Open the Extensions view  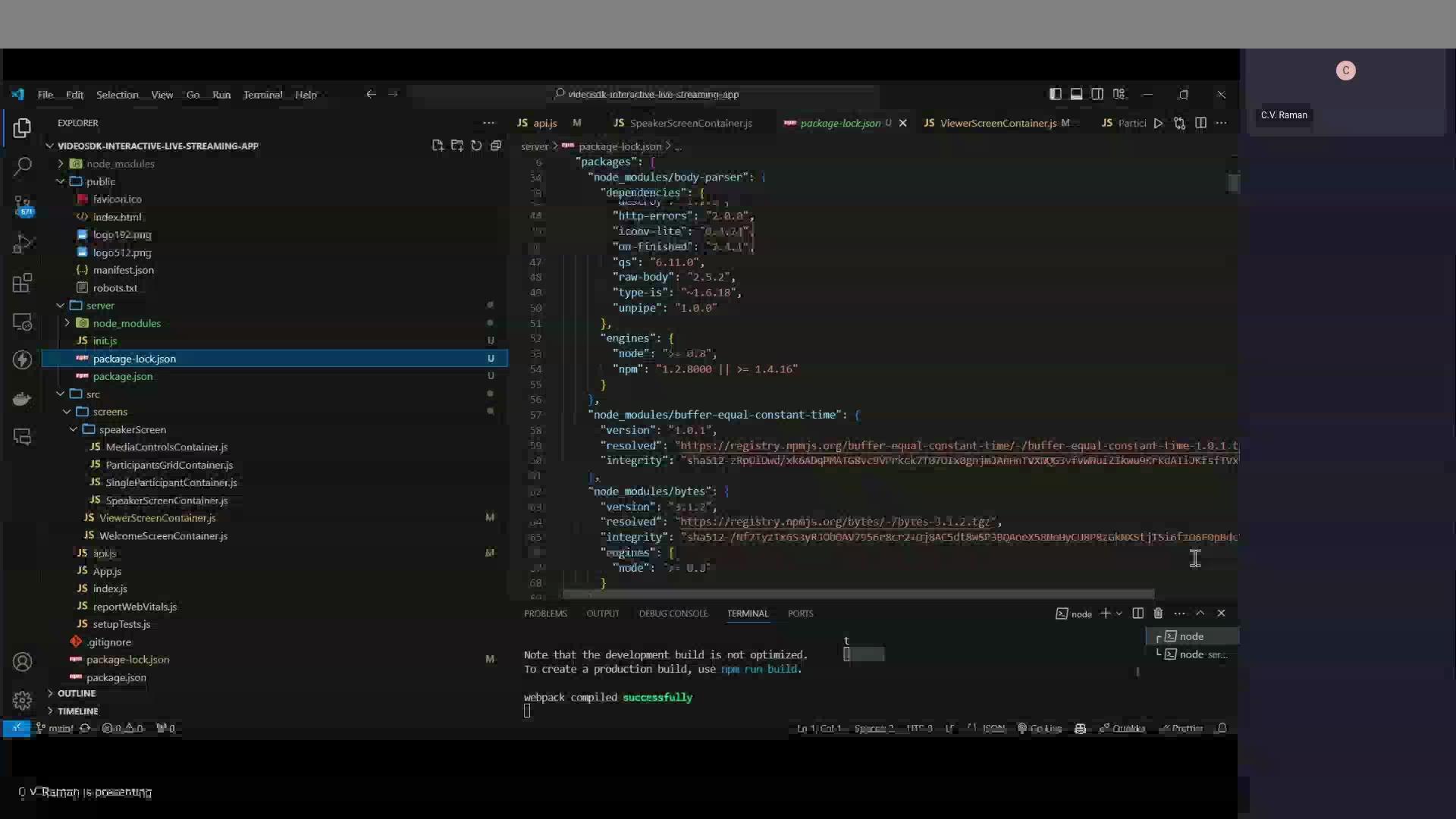[22, 283]
